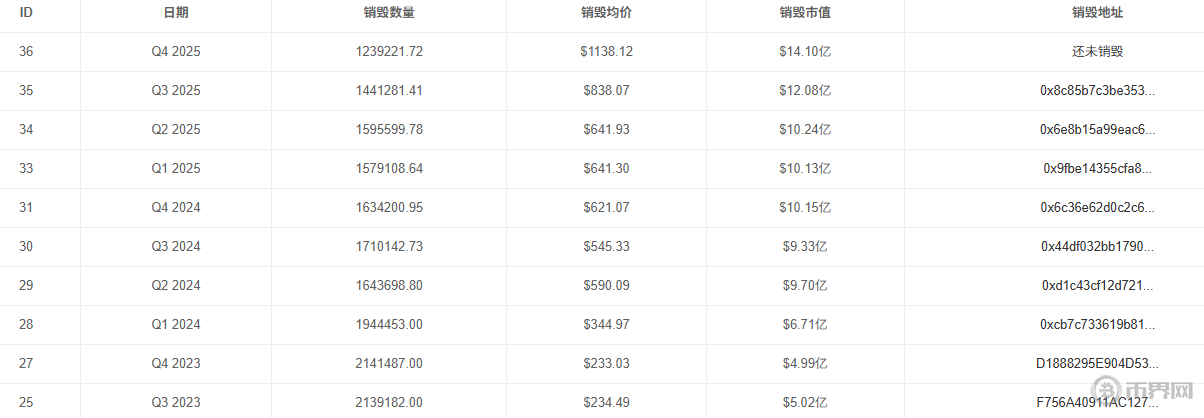Open burn address link 0xd1c43cf12d721...

tap(1097, 285)
